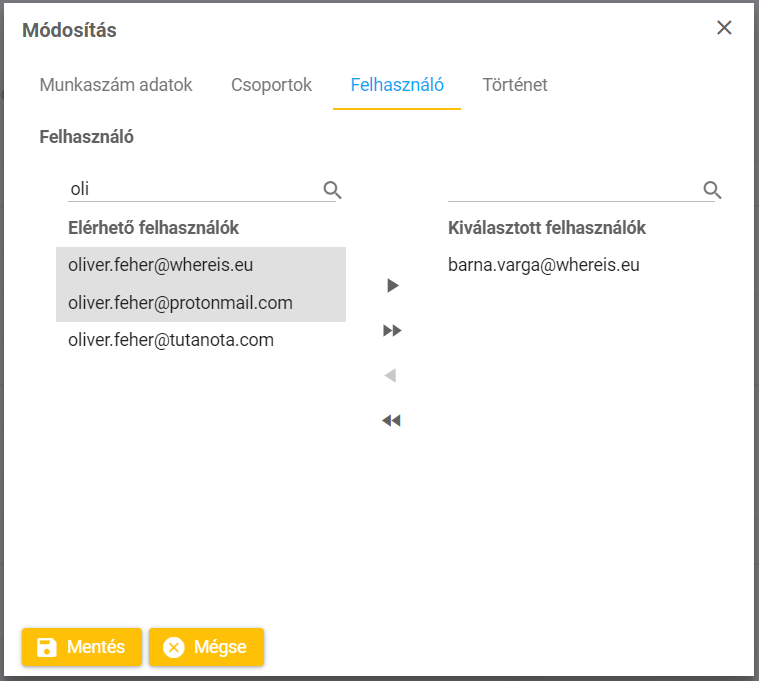The height and width of the screenshot is (681, 759).
Task: Click the move selected left arrow
Action: 391,376
